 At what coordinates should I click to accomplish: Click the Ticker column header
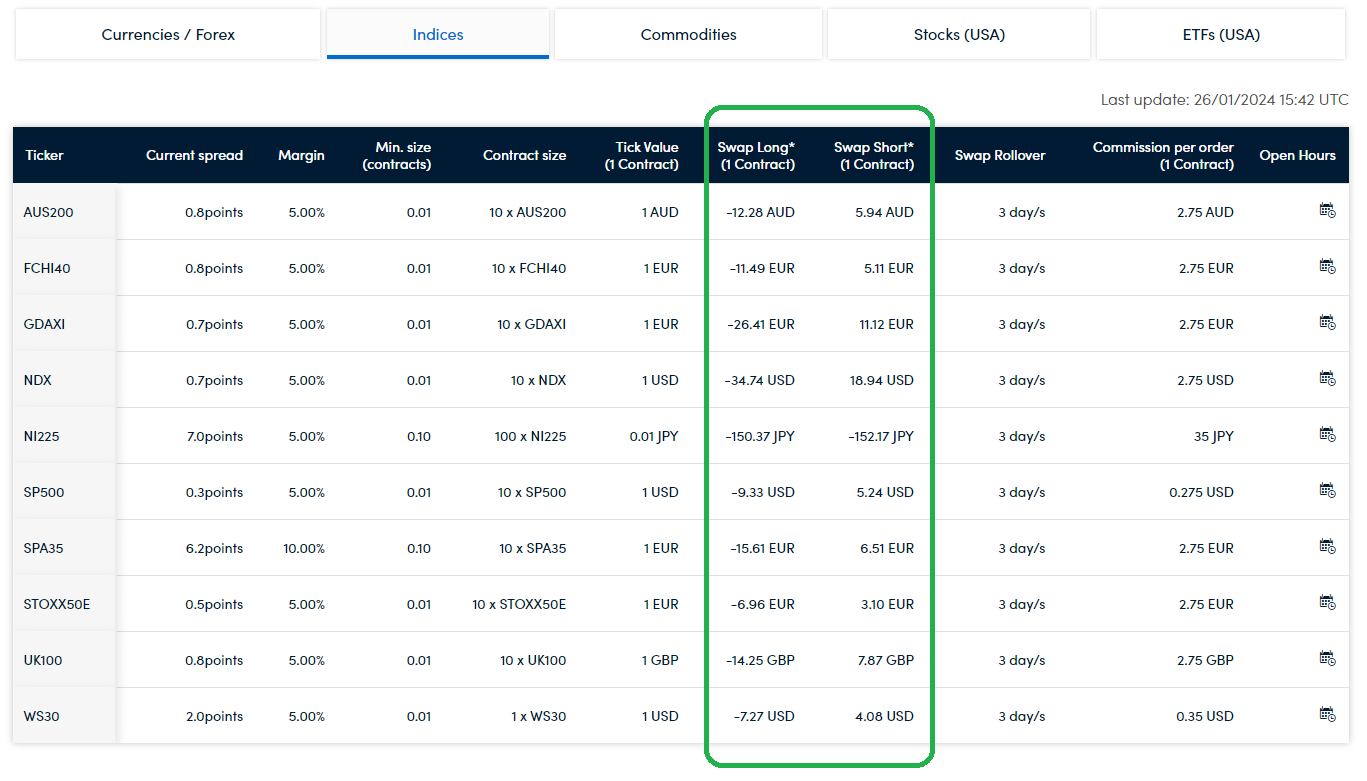pos(44,156)
